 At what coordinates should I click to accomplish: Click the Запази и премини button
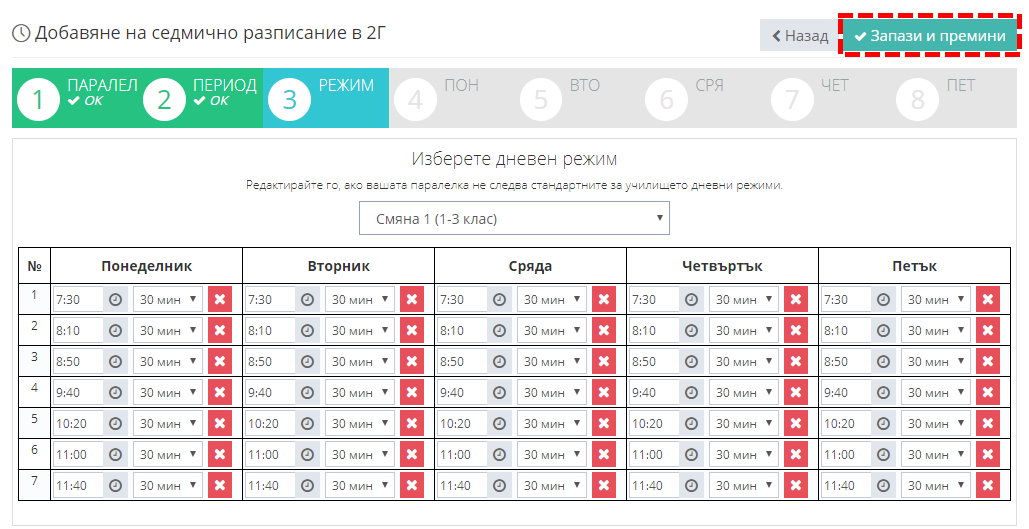(929, 35)
